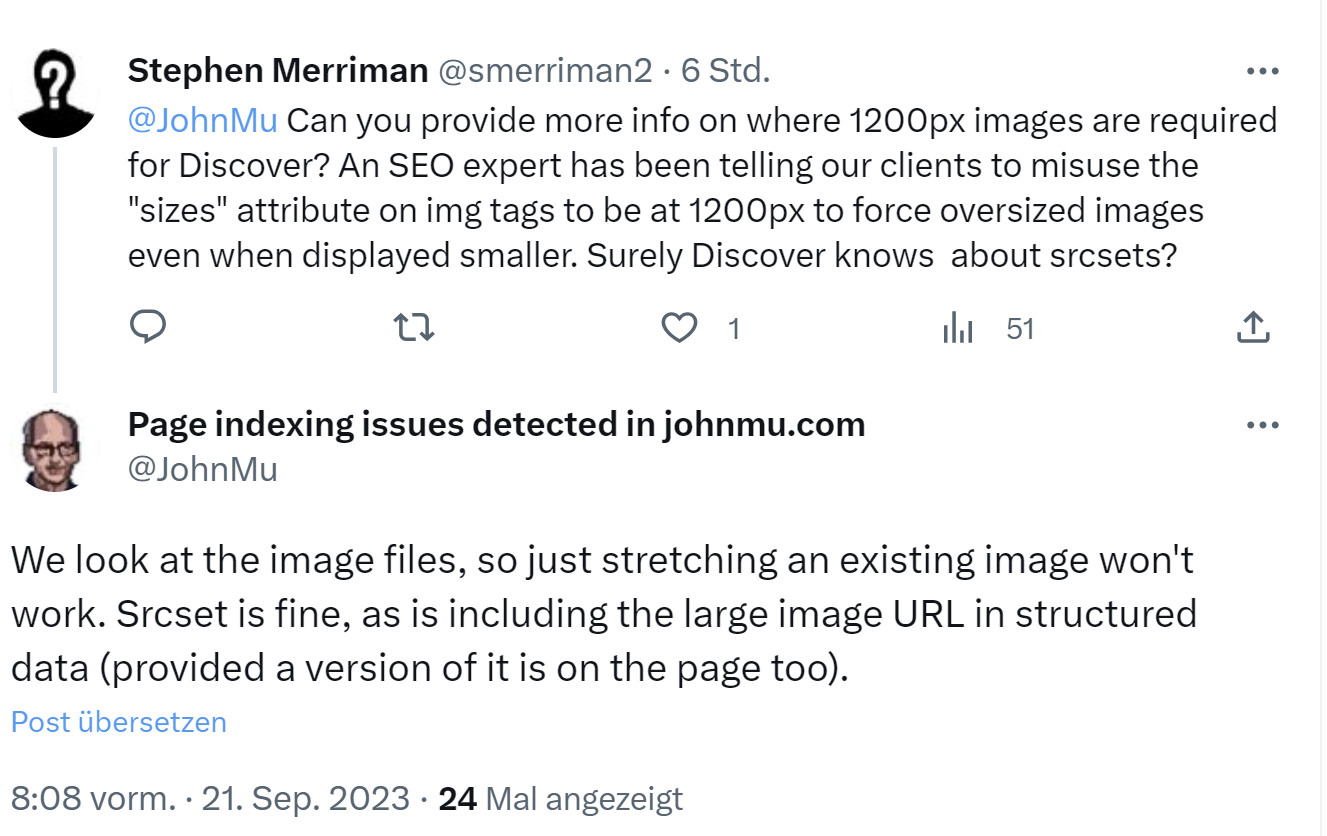Open the three-dot menu on JohnMu's reply

coord(1263,424)
